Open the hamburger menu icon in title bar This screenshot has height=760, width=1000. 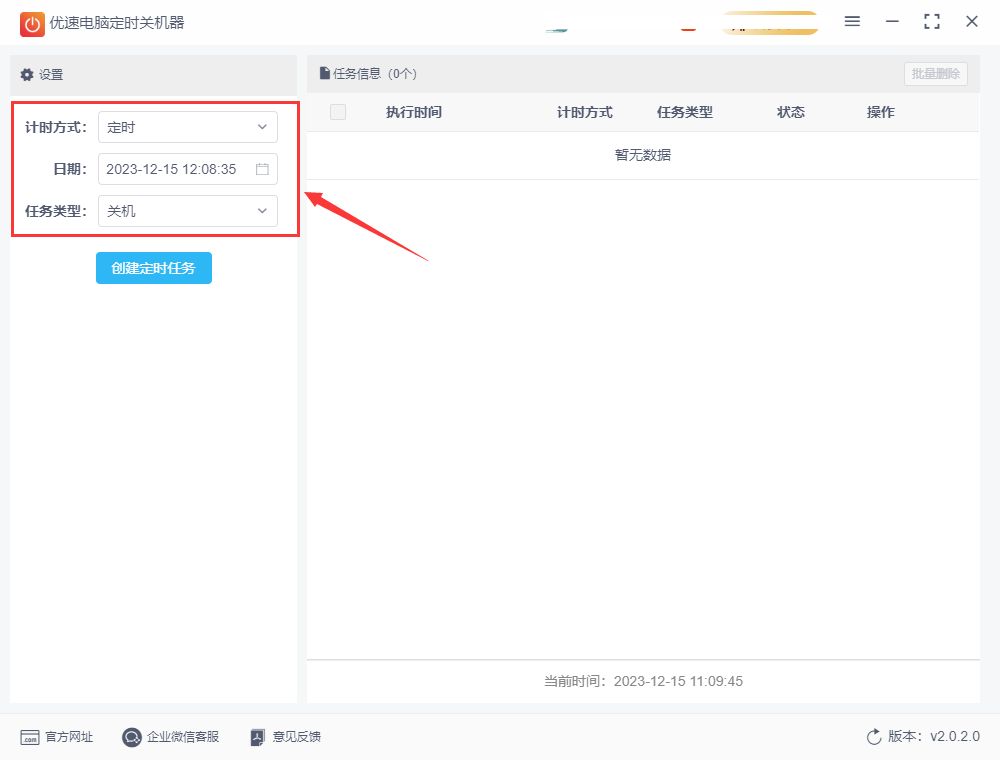(852, 22)
